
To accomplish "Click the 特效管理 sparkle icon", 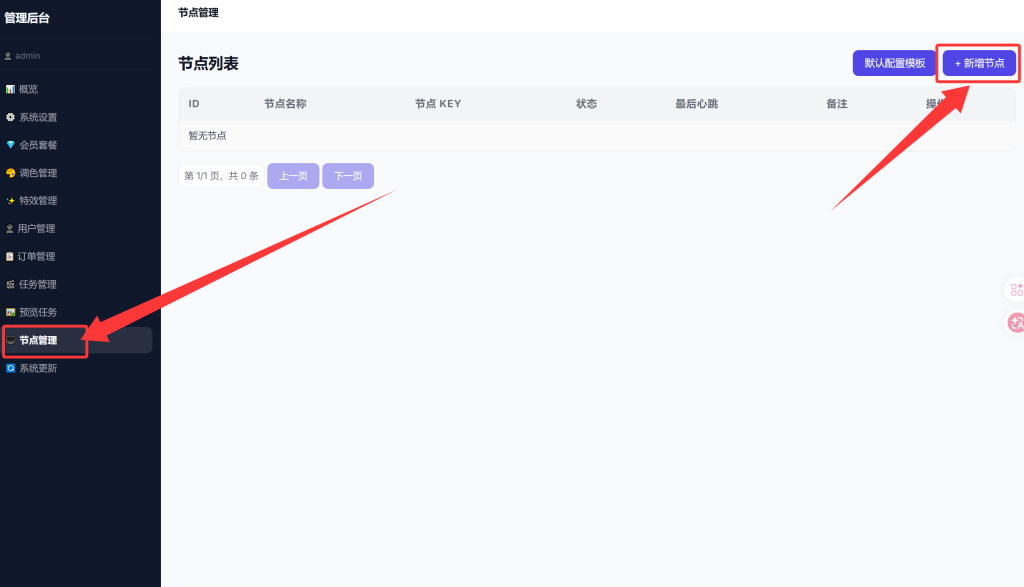I will click(x=10, y=201).
